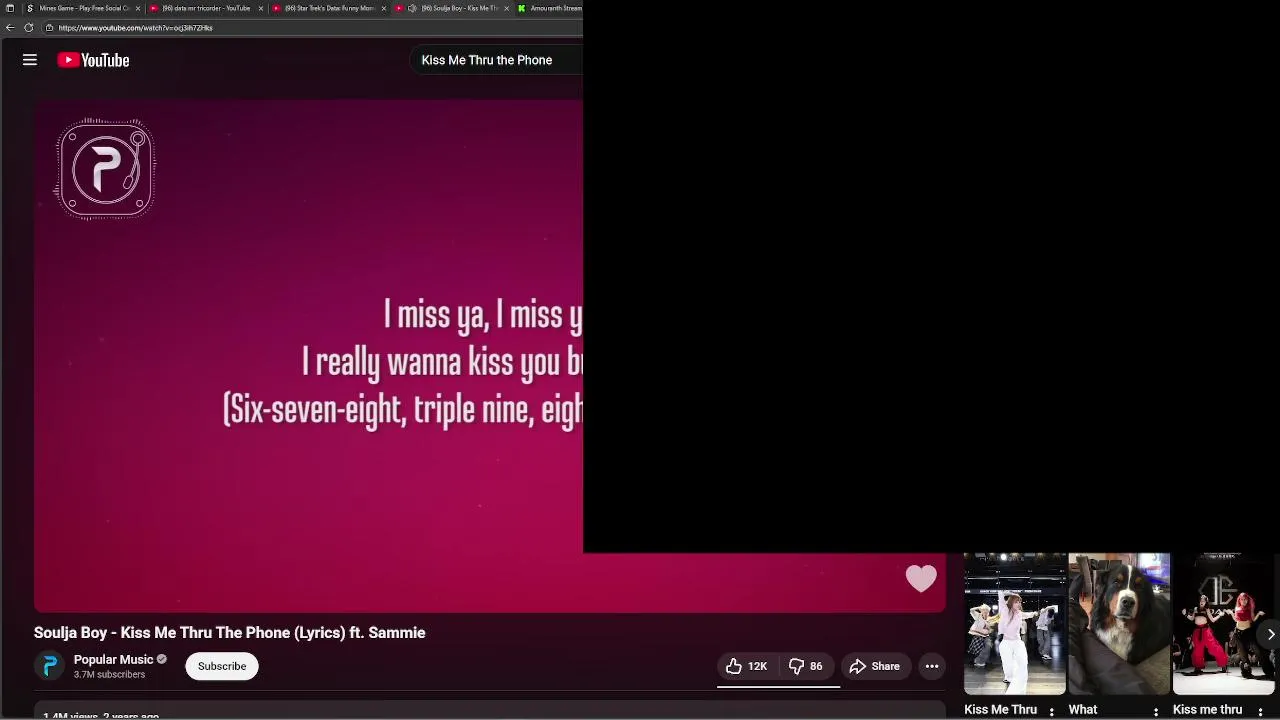This screenshot has height=720, width=1280.
Task: Subscribe to Popular Music channel
Action: (x=222, y=666)
